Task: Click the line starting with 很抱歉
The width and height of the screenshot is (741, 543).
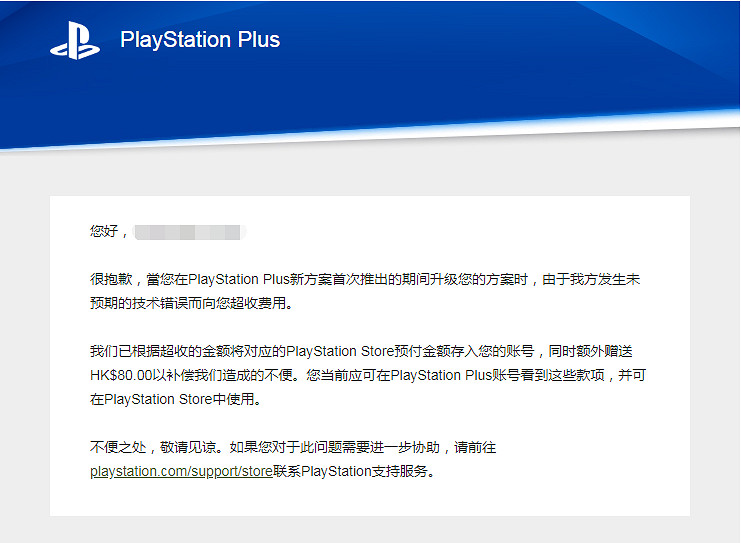Action: click(365, 279)
